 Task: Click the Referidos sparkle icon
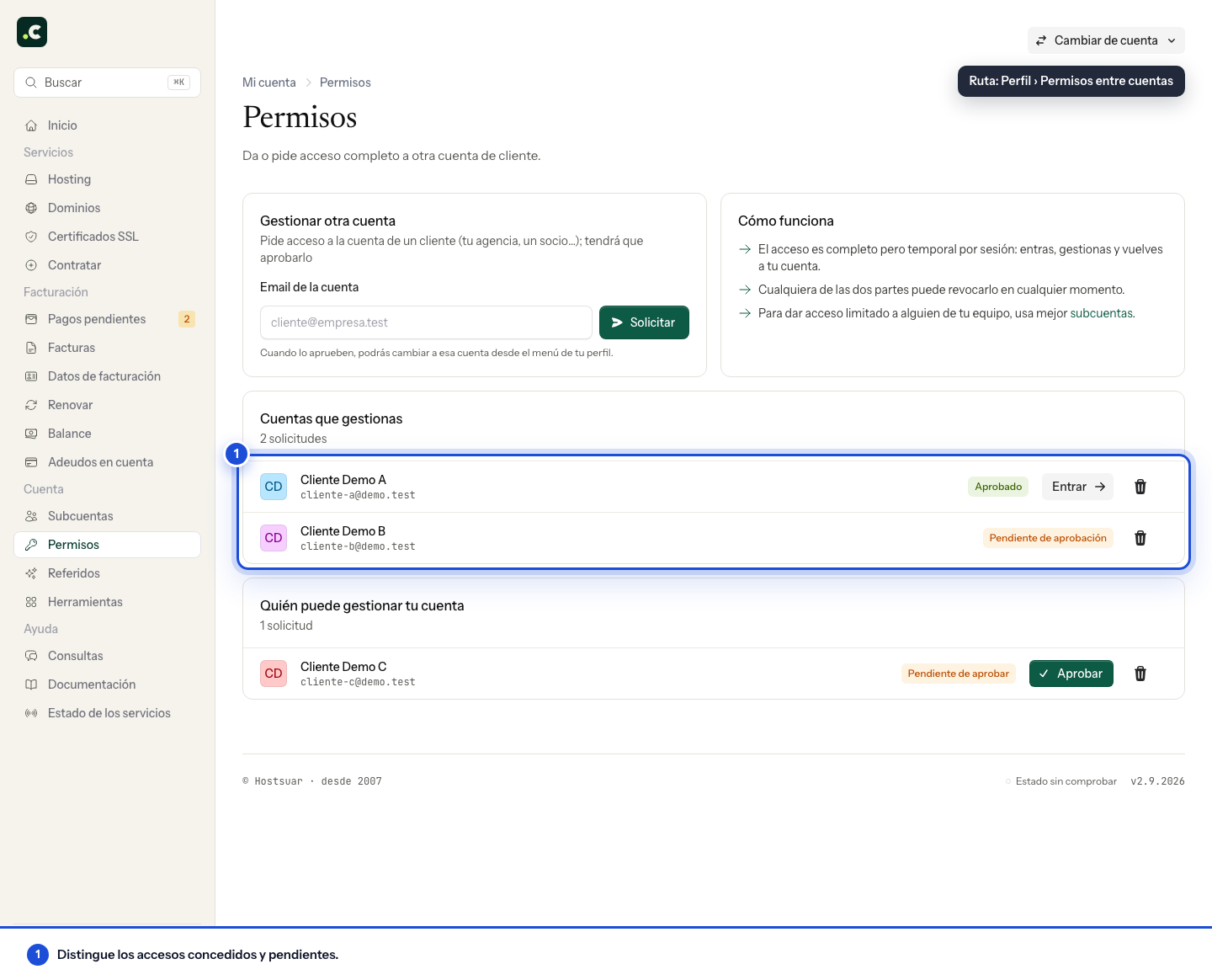click(x=31, y=573)
